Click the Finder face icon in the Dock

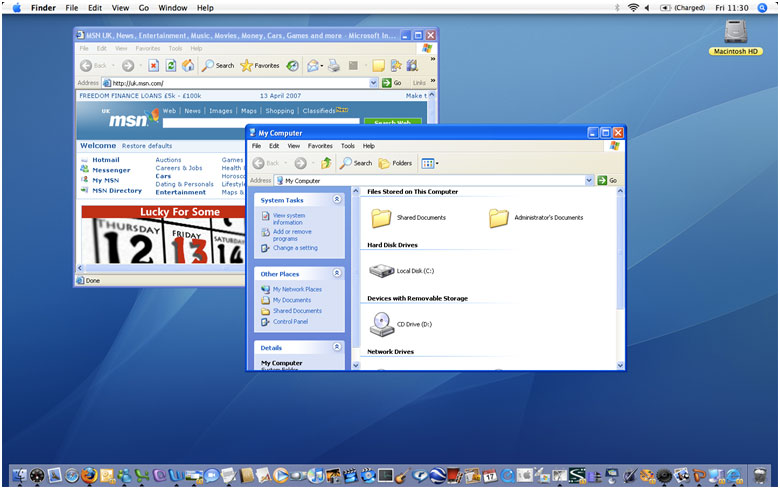(20, 476)
